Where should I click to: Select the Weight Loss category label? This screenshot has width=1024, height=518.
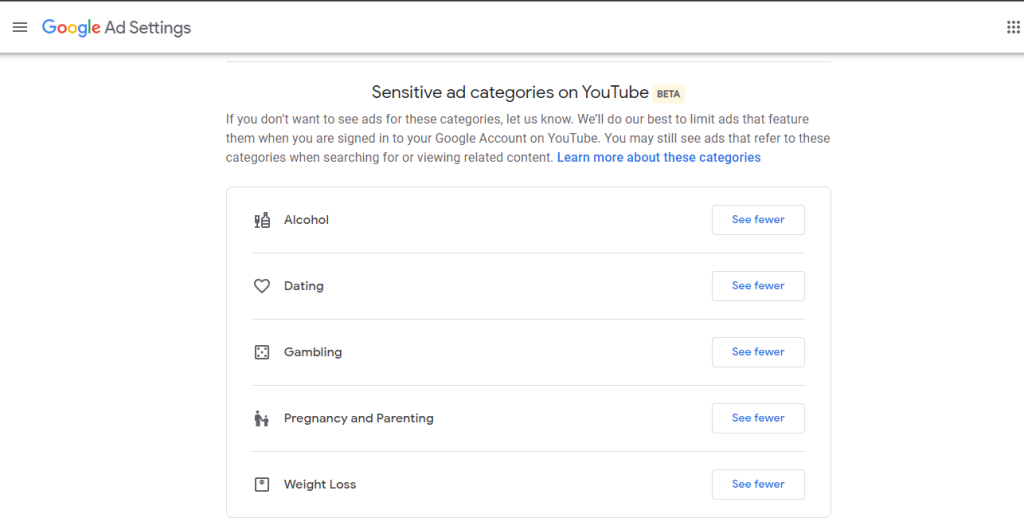coord(319,484)
